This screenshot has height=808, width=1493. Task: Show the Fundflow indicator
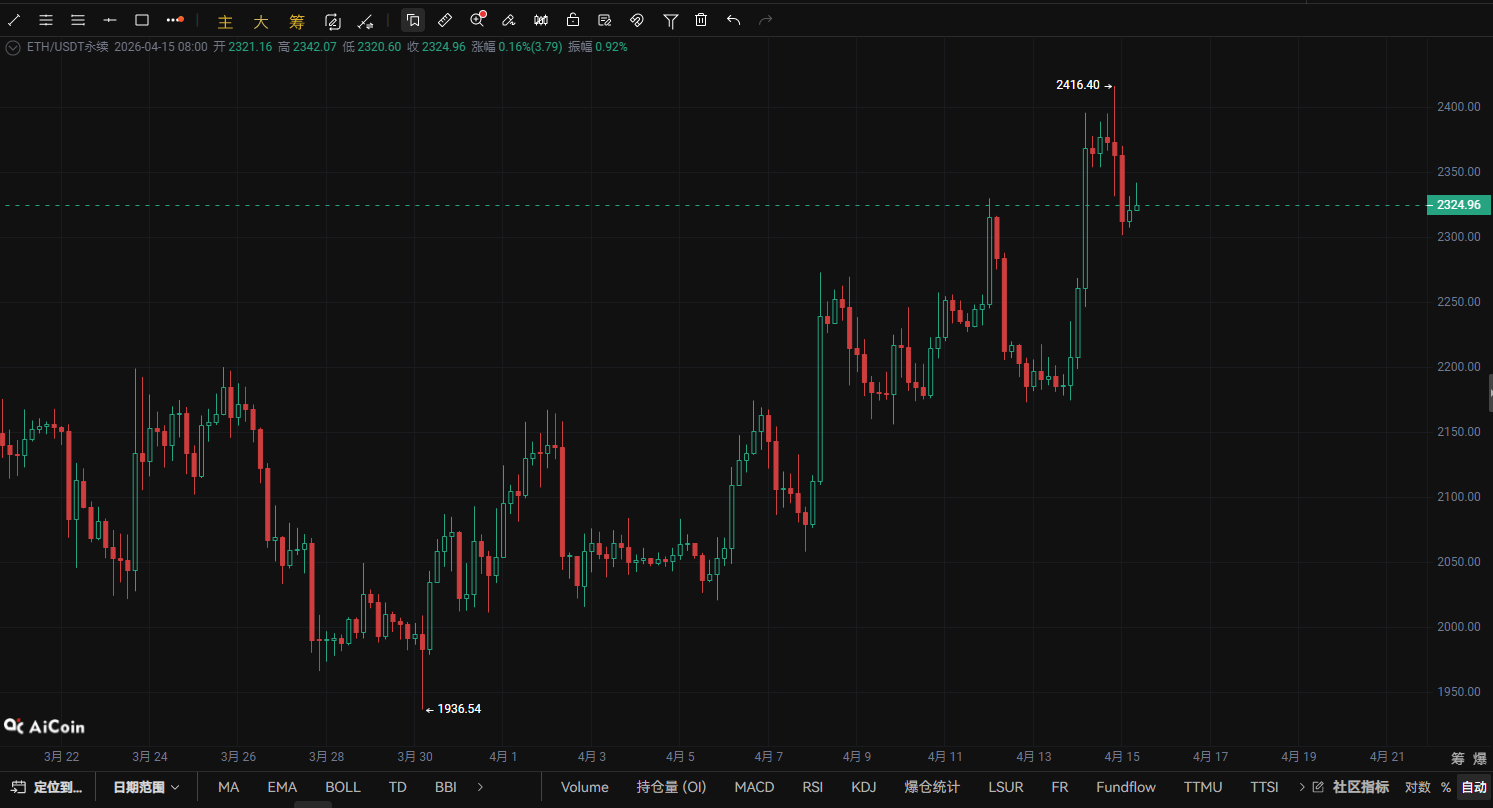tap(1126, 787)
